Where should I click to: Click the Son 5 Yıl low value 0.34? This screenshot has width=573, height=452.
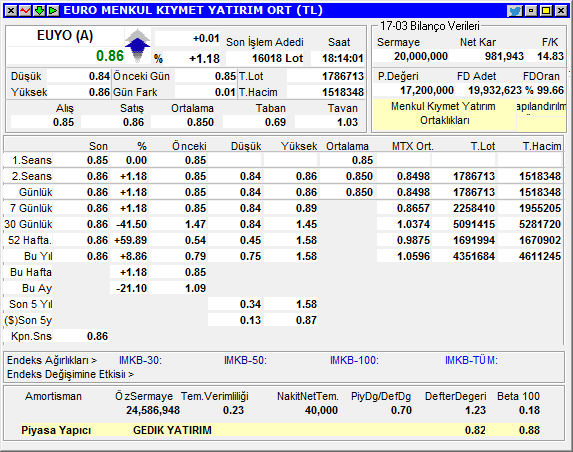click(250, 304)
